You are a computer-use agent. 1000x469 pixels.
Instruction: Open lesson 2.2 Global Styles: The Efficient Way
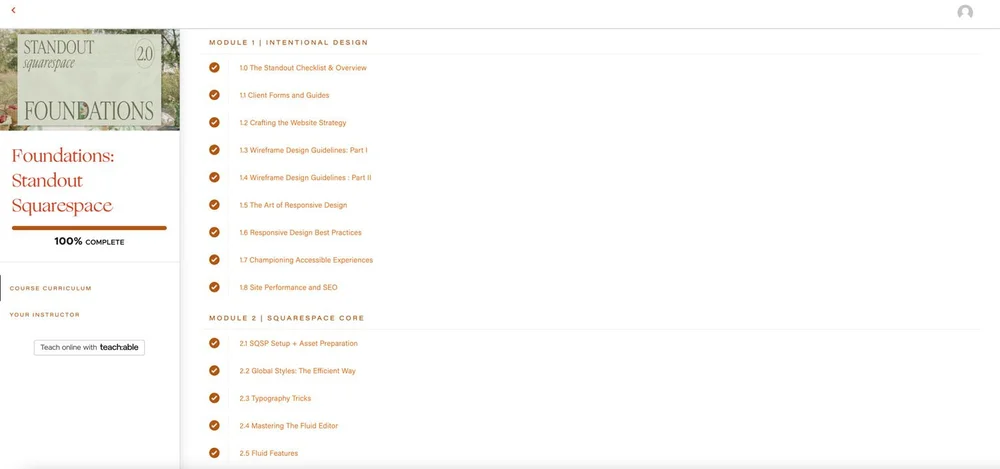pos(298,371)
